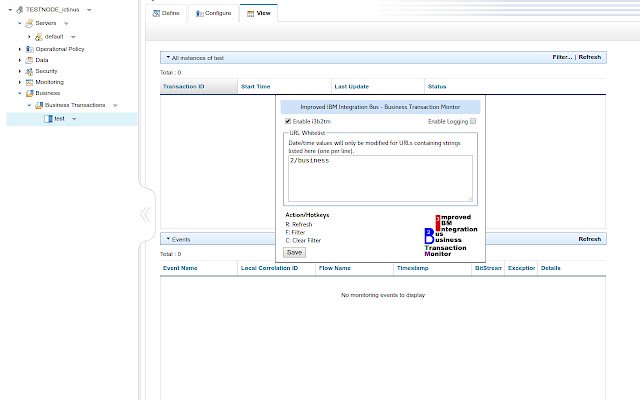This screenshot has width=640, height=400.
Task: Click the Monitoring icon in tree
Action: click(29, 82)
